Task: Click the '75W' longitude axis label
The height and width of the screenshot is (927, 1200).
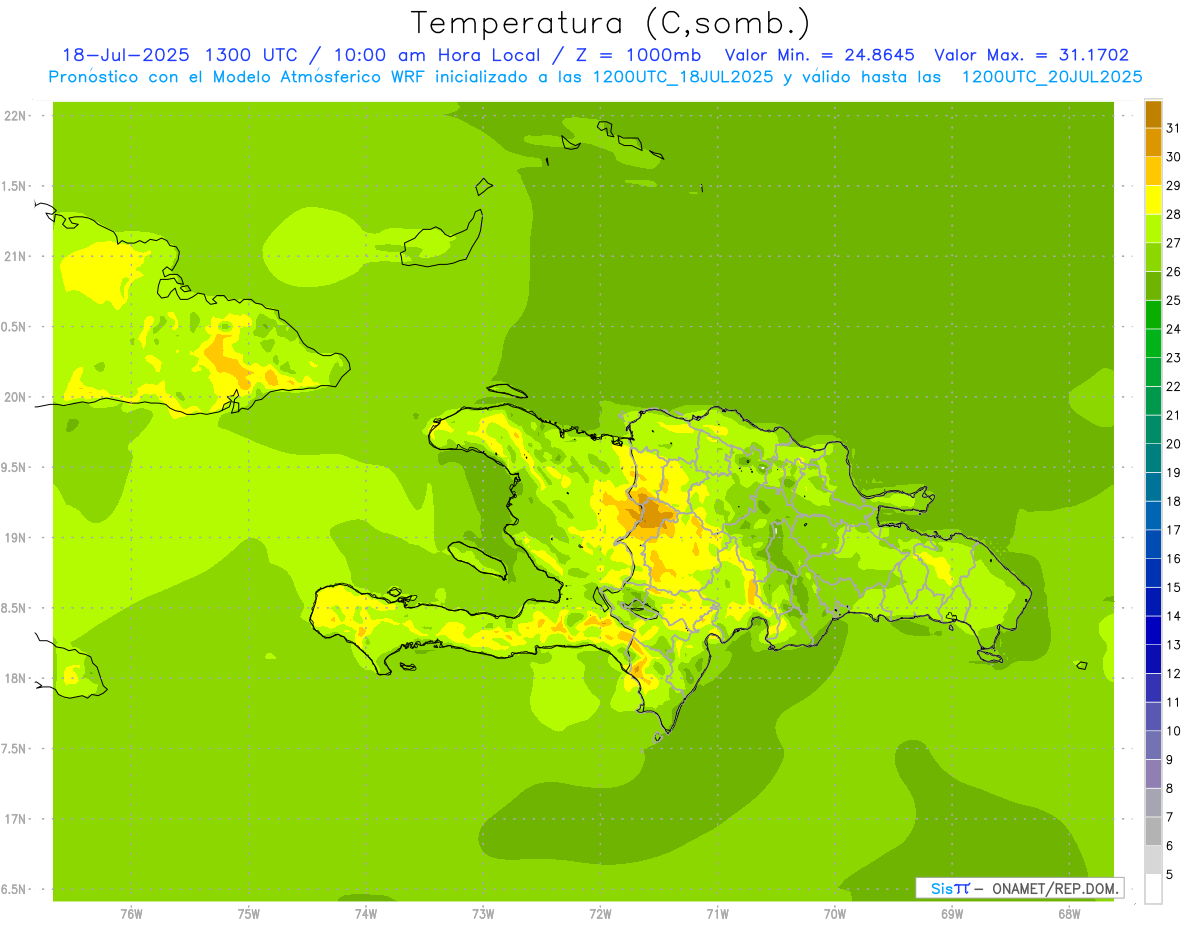Action: [x=248, y=913]
